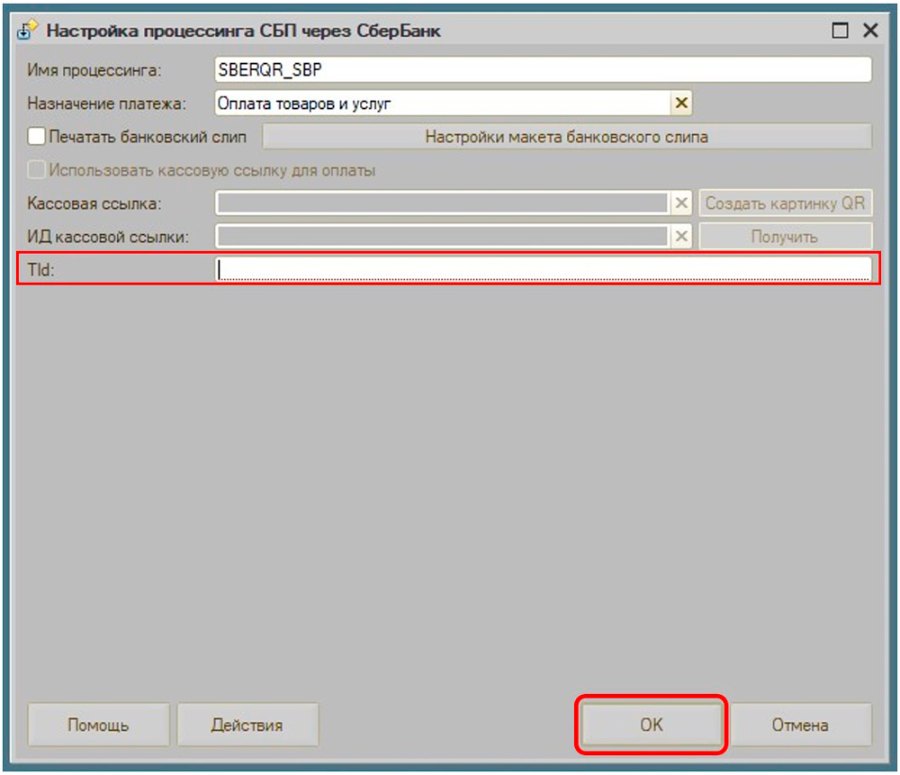Open the Помощь help button
The image size is (900, 775).
coord(98,724)
